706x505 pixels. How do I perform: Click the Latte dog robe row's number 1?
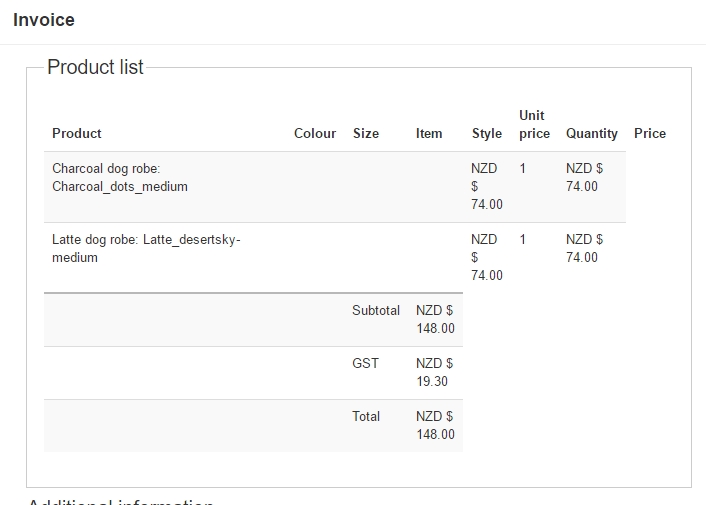click(x=523, y=239)
